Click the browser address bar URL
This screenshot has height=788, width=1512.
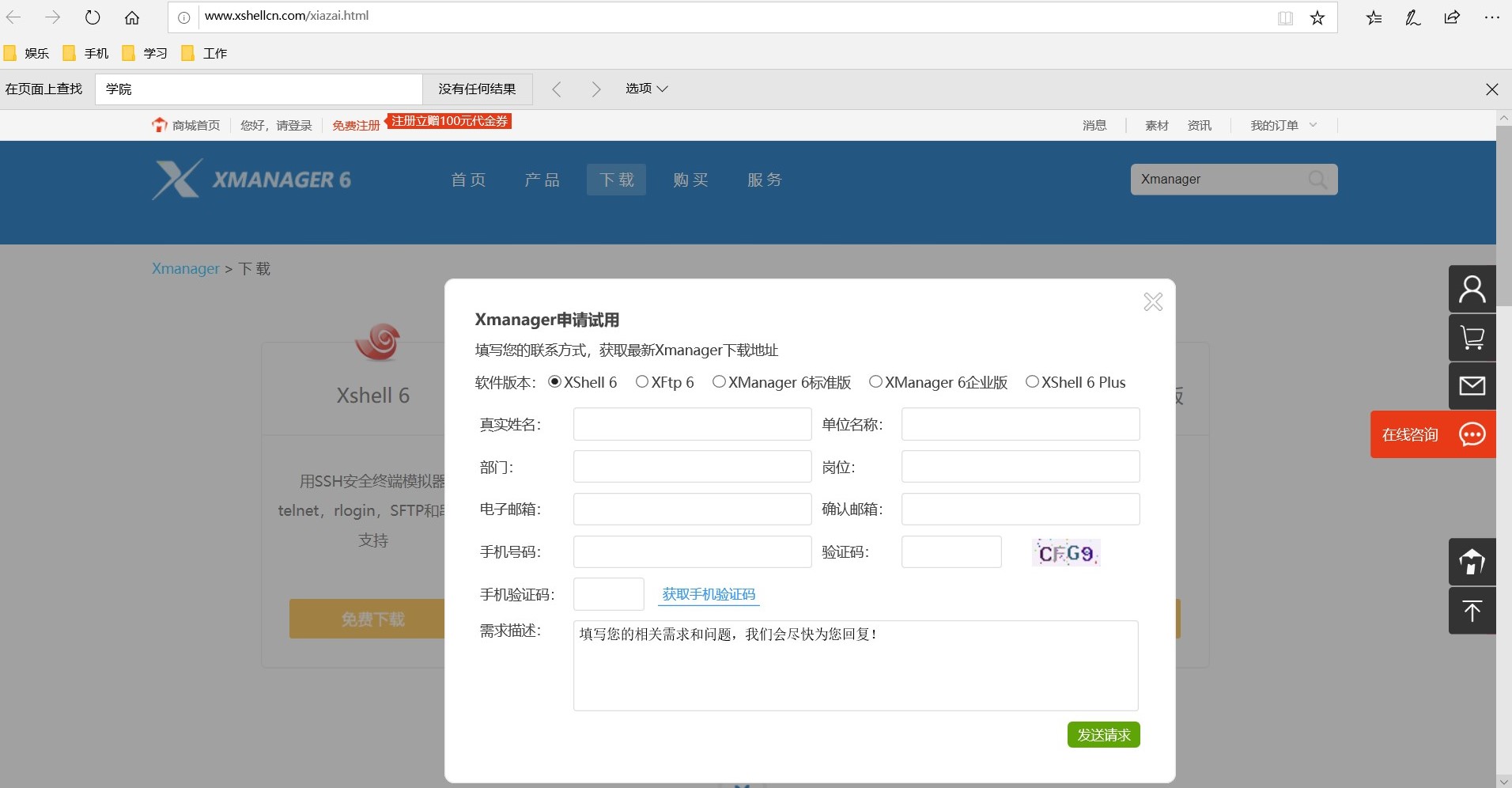click(x=286, y=16)
